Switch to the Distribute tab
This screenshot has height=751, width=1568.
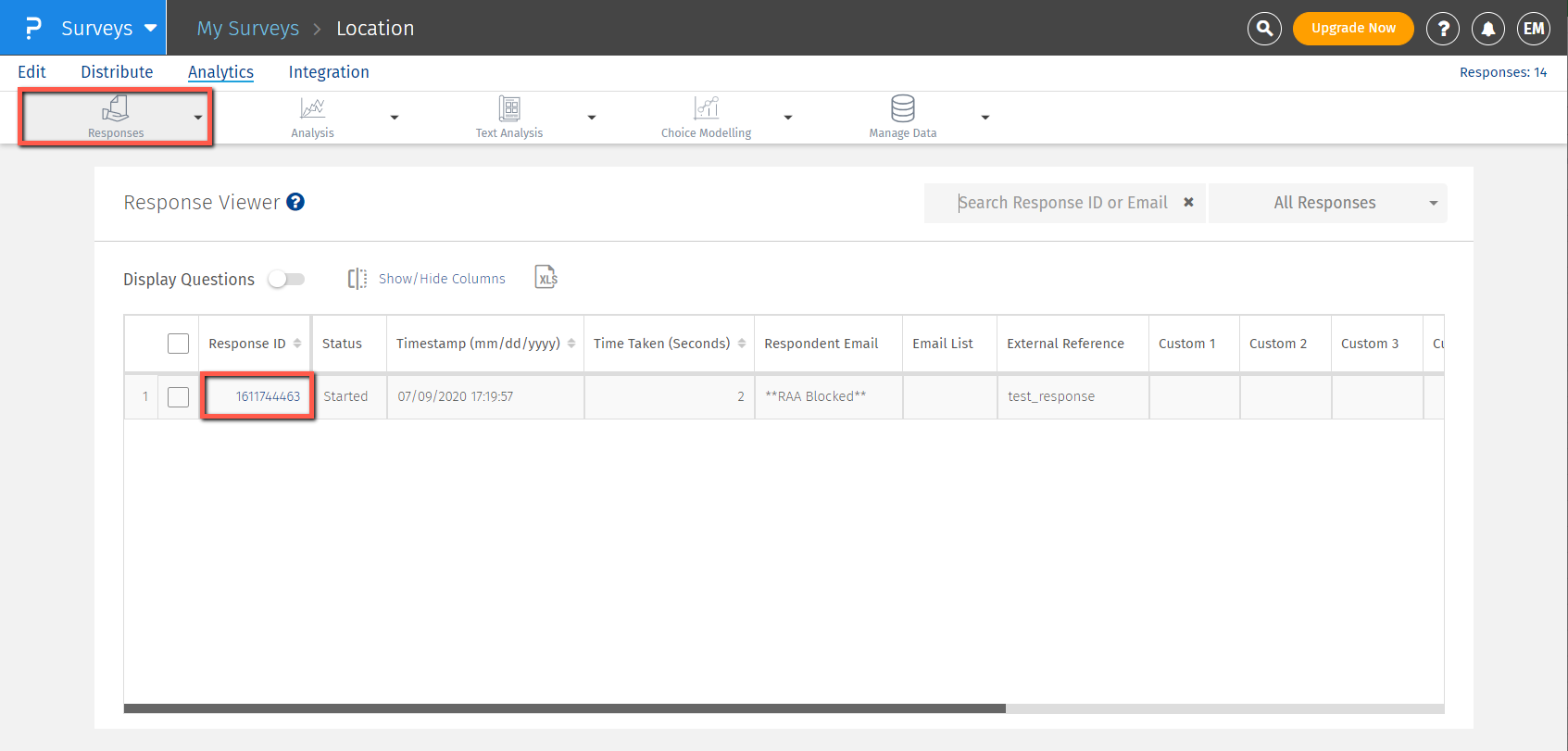coord(117,72)
